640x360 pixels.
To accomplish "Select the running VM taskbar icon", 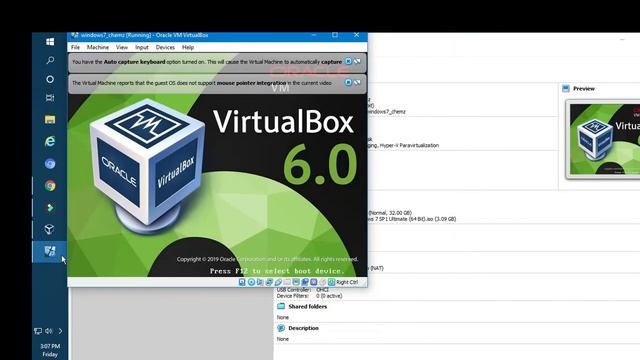I will coord(50,251).
